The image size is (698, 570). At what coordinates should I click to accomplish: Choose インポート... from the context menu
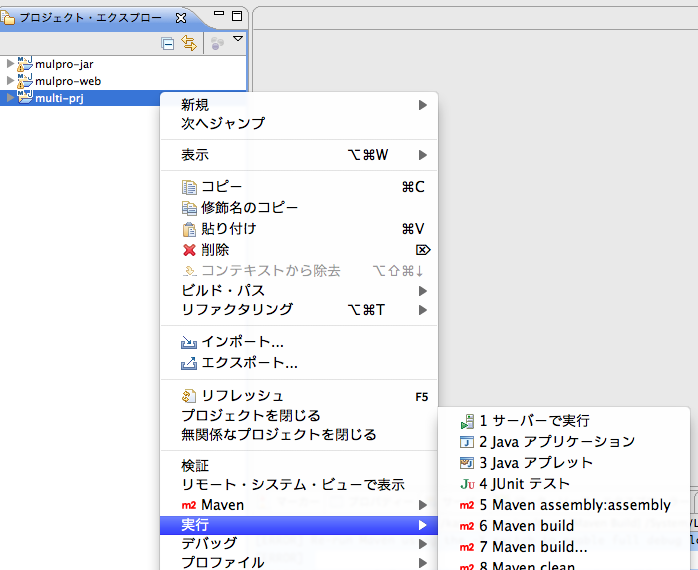coord(242,342)
